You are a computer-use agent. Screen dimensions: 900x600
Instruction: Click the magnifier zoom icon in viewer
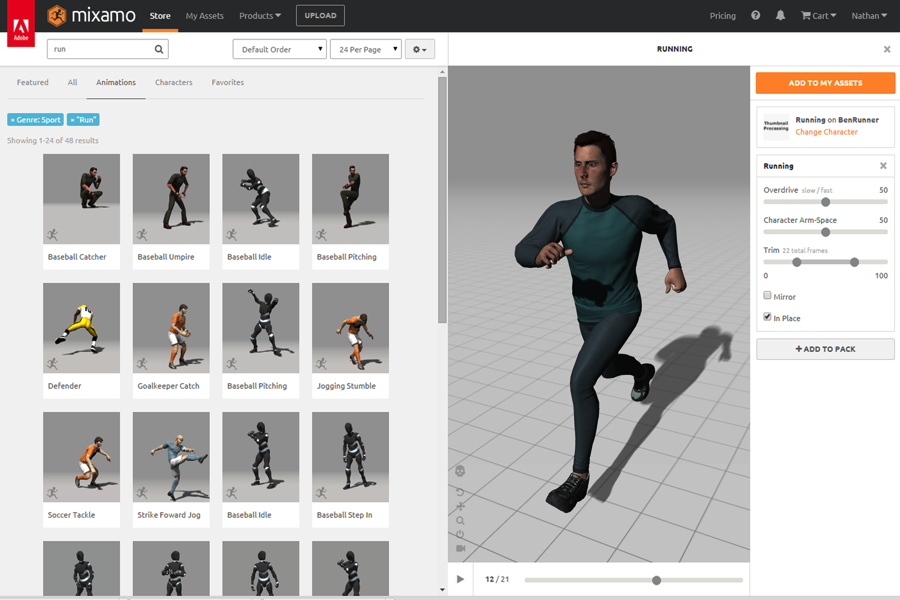point(460,520)
